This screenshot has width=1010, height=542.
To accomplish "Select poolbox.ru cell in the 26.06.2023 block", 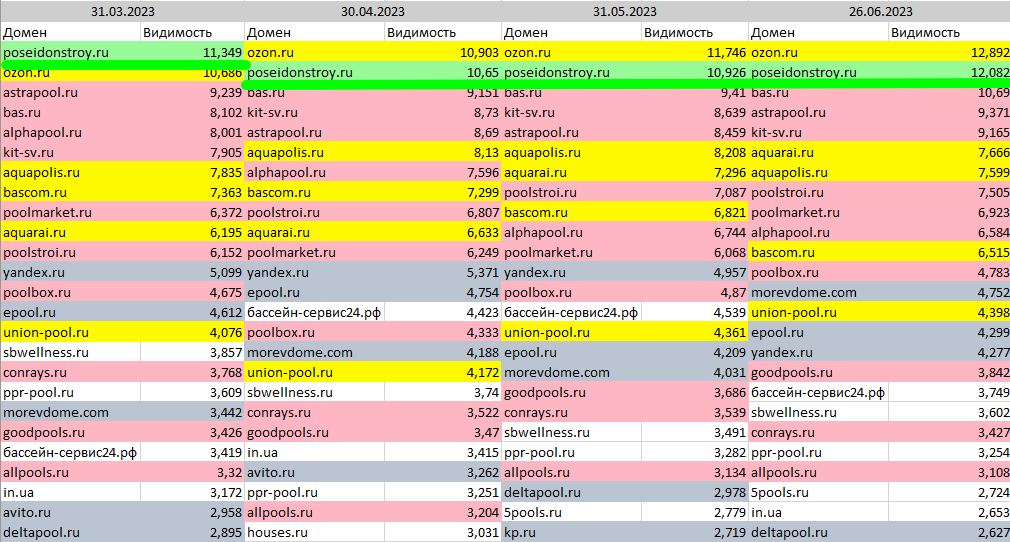I will point(819,272).
